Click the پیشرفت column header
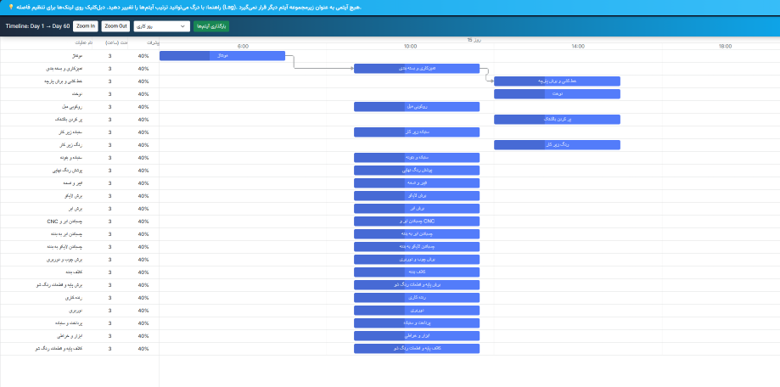Image resolution: width=780 pixels, height=387 pixels. pos(154,43)
